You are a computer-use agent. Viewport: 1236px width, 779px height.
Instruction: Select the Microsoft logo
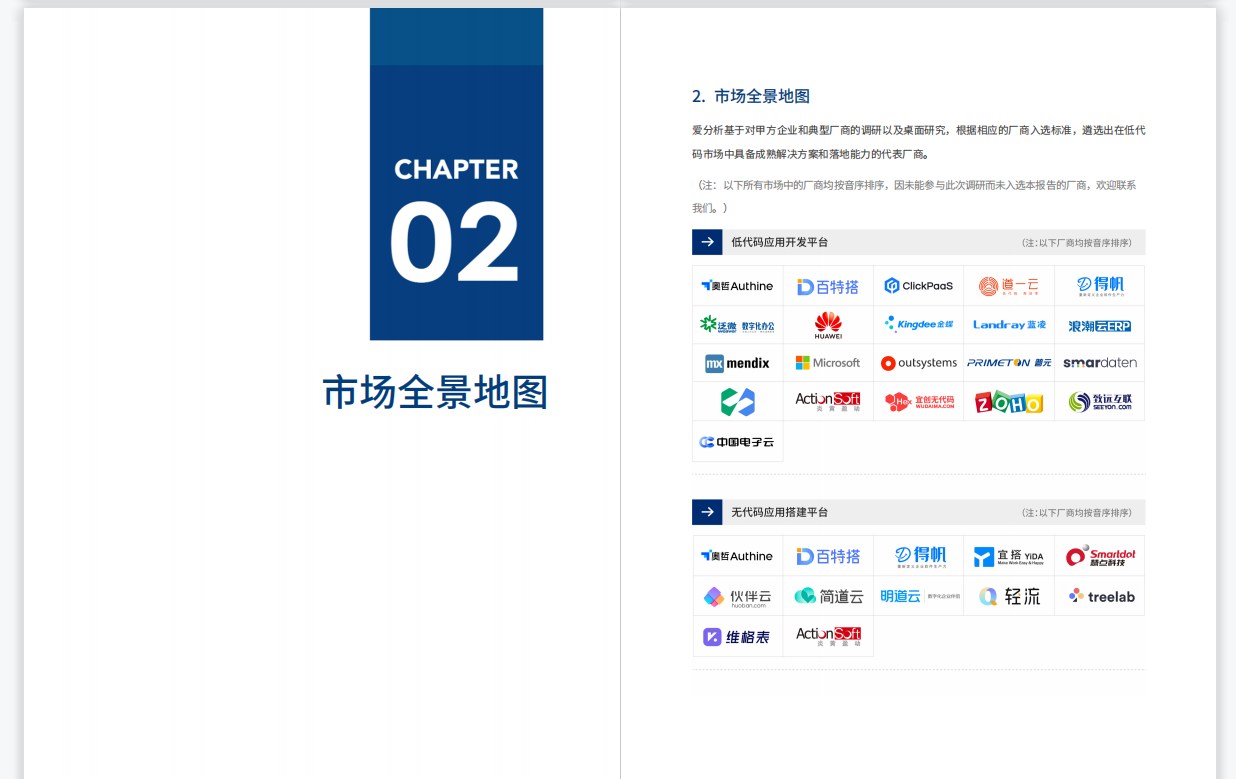(828, 363)
